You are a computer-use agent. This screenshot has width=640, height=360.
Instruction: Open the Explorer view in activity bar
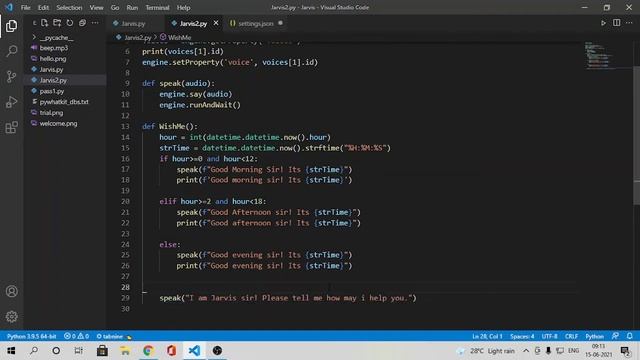pyautogui.click(x=11, y=26)
